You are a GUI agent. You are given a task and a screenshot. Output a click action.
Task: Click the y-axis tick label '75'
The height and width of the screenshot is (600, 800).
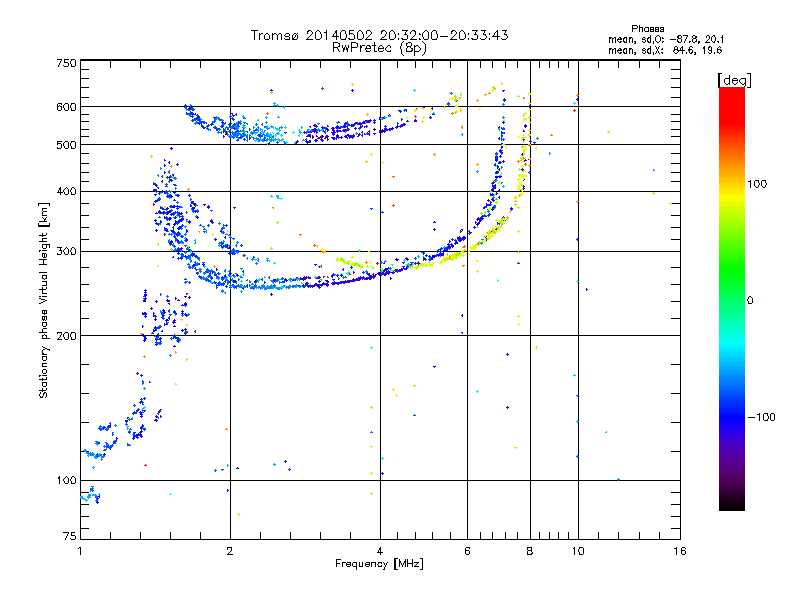coord(70,536)
